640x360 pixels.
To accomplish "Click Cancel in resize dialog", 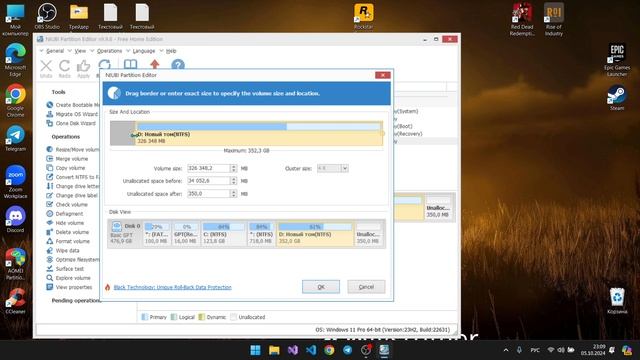I will (366, 287).
